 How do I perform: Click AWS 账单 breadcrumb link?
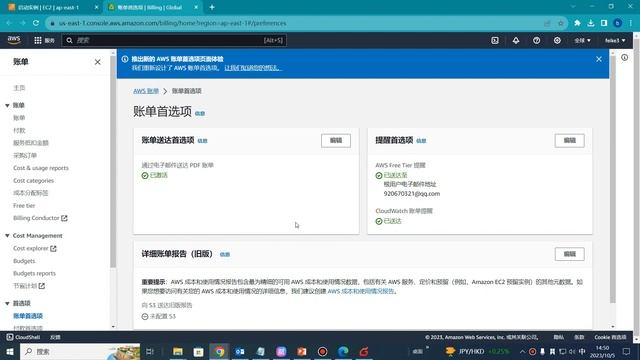pos(146,91)
